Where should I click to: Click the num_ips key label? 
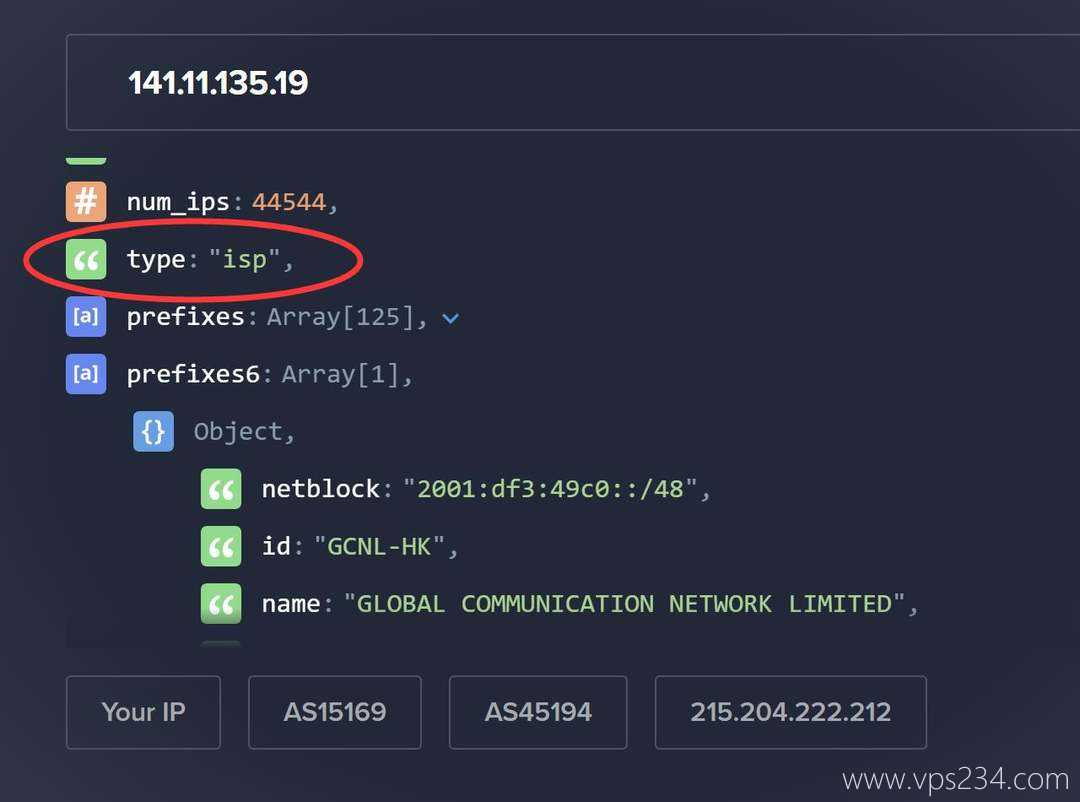[x=178, y=203]
